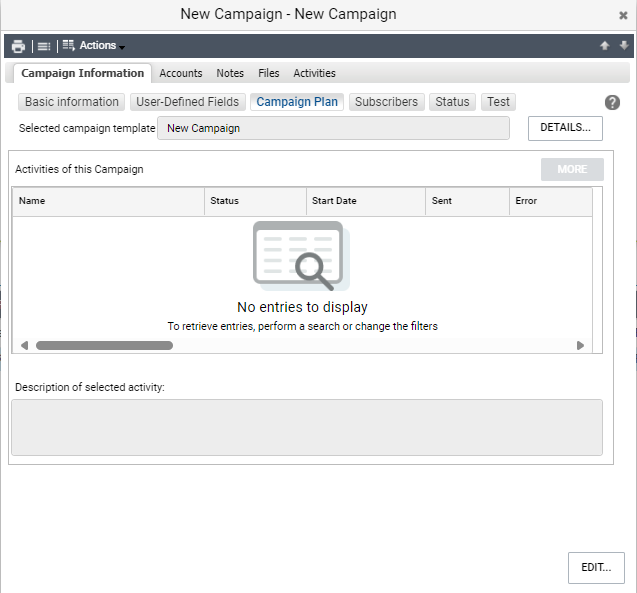This screenshot has width=637, height=593.
Task: Click the right arrow of horizontal scrollbar
Action: (x=580, y=345)
